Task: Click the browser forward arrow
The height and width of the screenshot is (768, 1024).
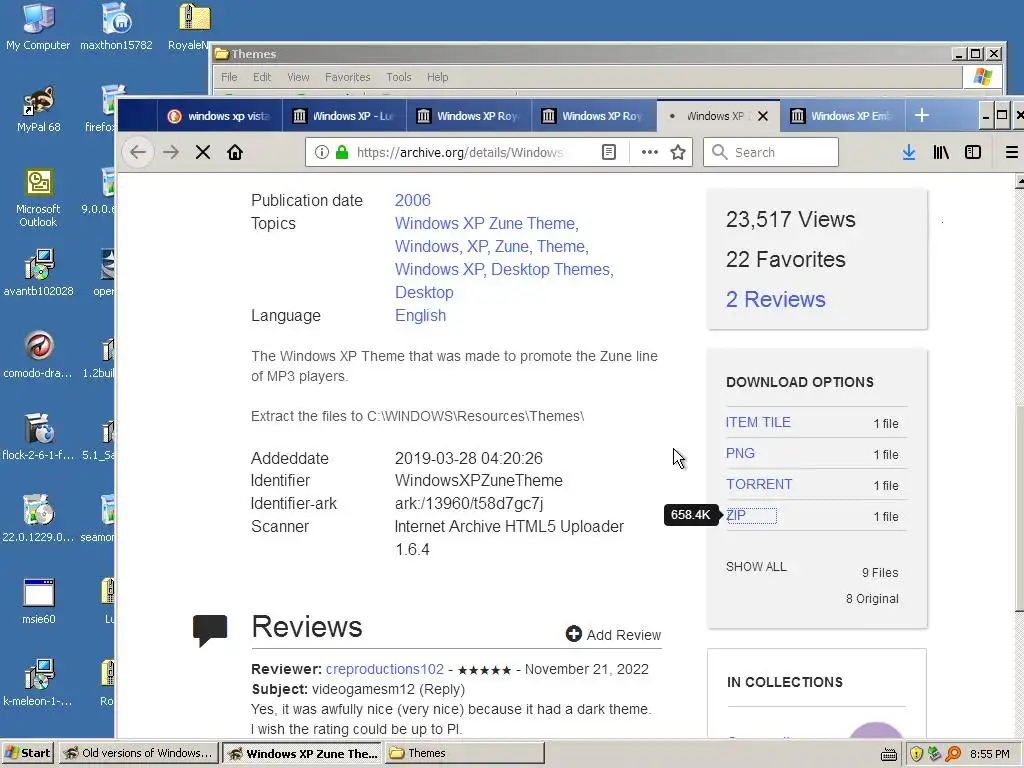Action: pyautogui.click(x=171, y=152)
